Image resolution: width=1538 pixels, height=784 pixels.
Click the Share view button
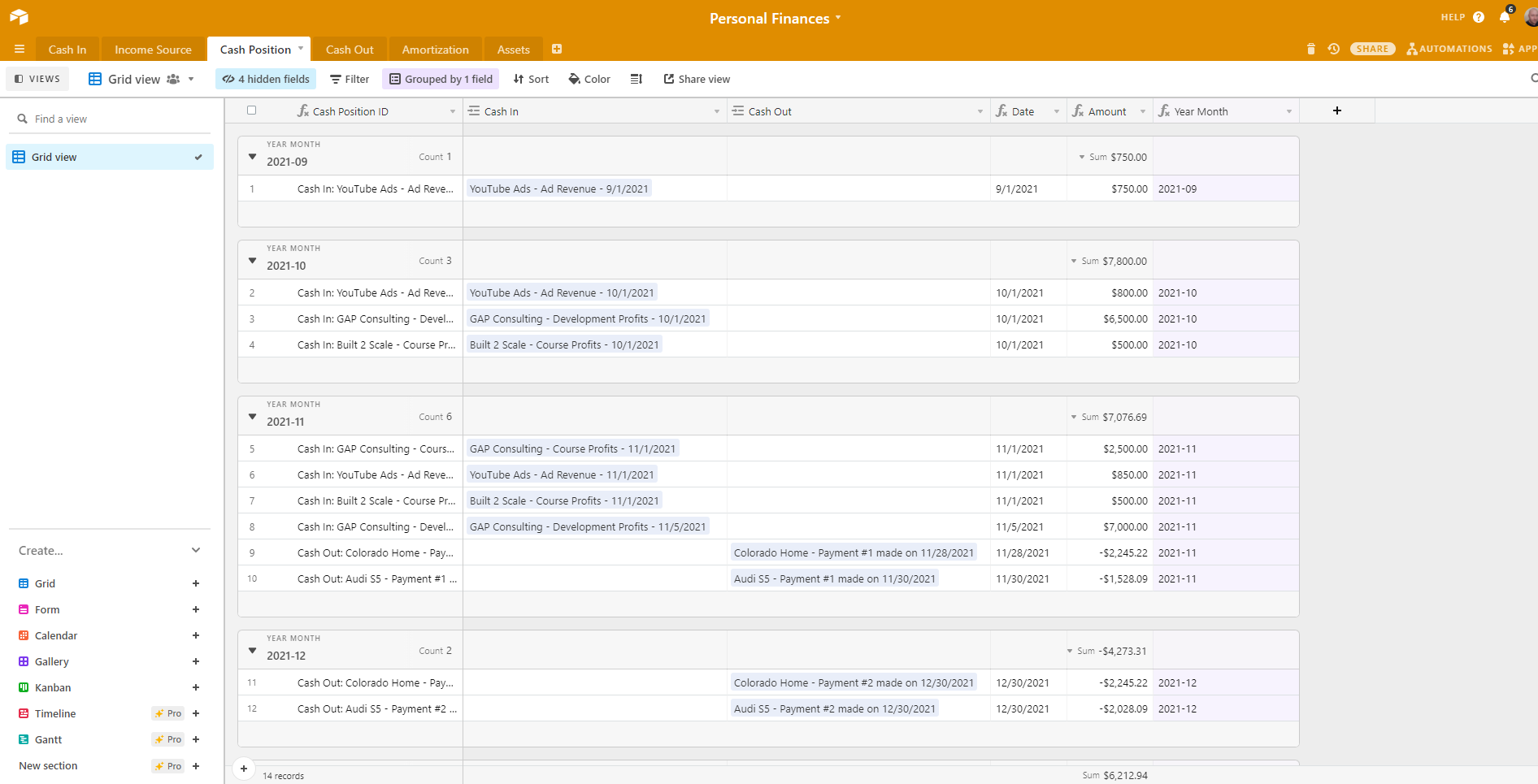(x=697, y=79)
